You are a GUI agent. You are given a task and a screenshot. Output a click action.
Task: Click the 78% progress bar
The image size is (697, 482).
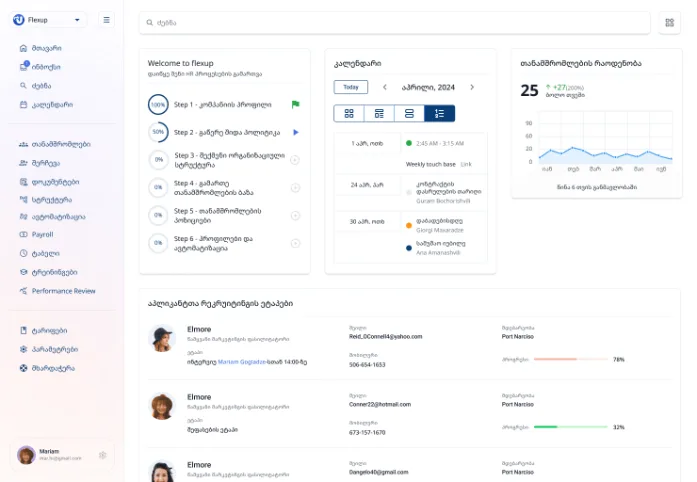tap(571, 359)
